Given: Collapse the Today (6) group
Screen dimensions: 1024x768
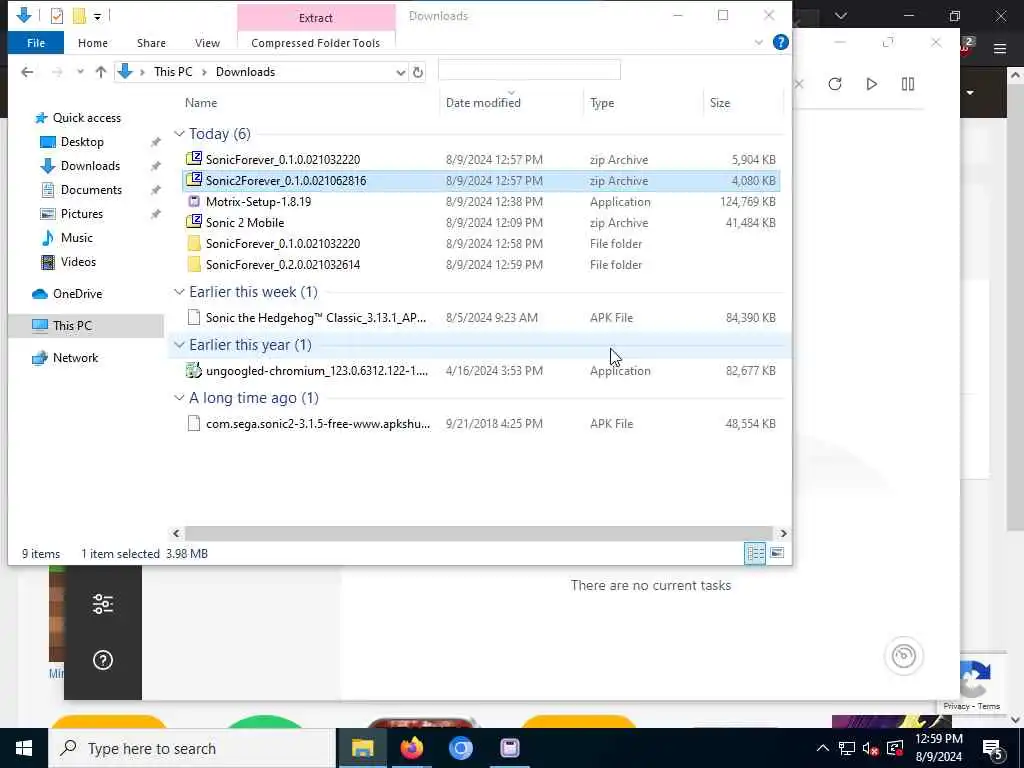Looking at the screenshot, I should point(179,134).
